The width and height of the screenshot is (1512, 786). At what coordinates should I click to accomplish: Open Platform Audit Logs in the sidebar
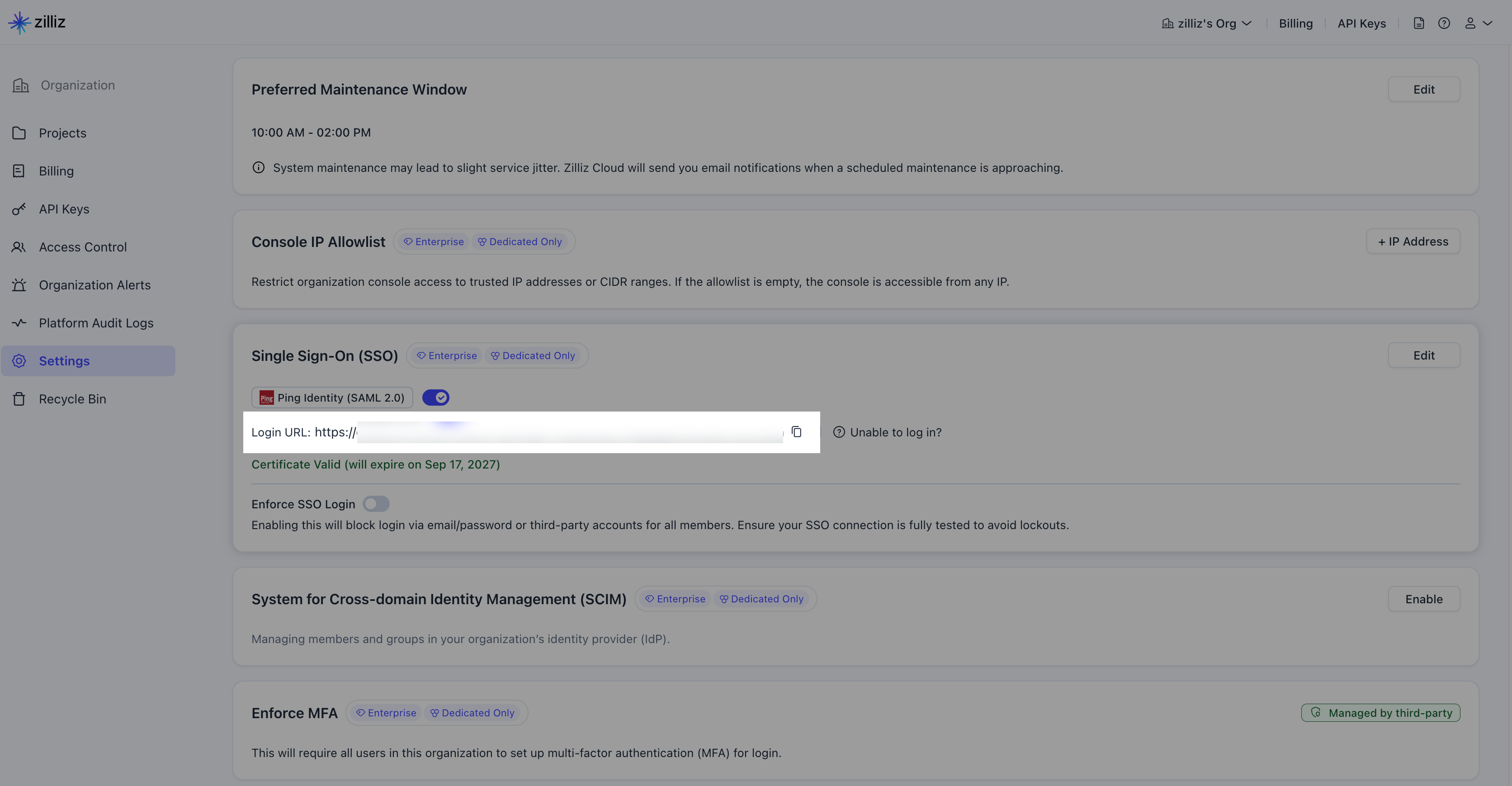(88, 323)
